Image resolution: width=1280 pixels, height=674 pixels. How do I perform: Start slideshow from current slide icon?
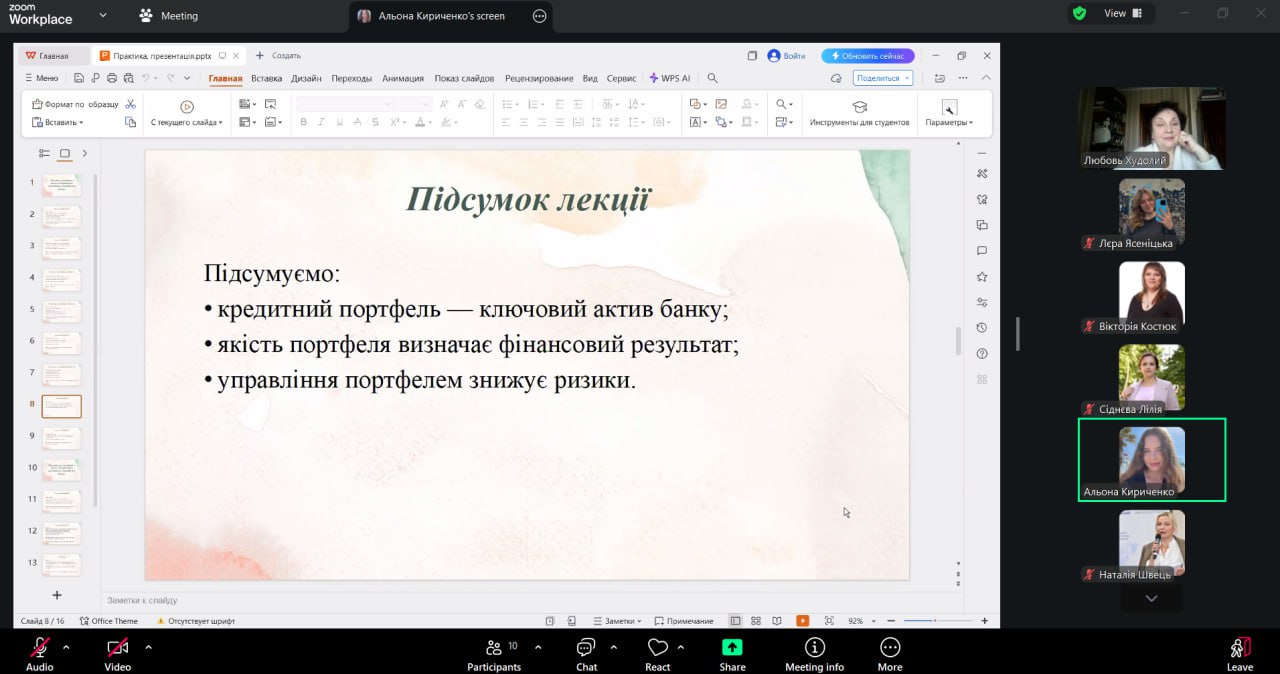(186, 107)
